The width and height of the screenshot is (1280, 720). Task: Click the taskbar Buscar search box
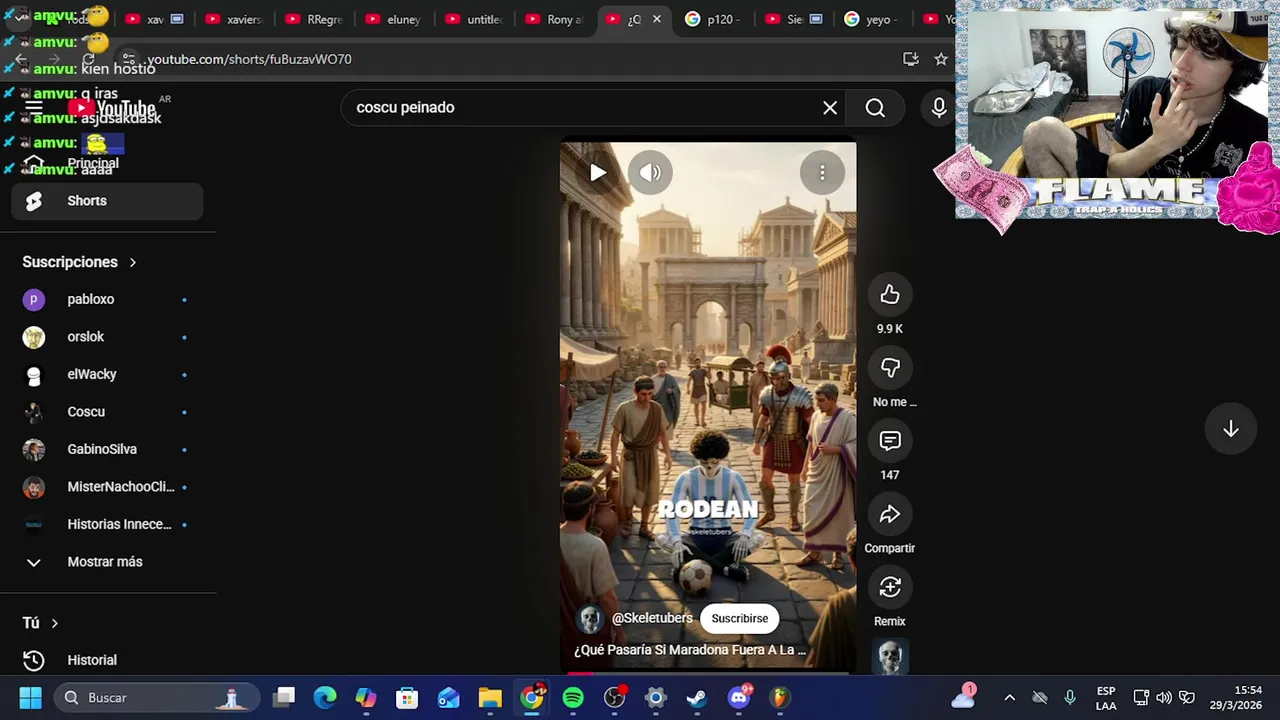[x=155, y=698]
